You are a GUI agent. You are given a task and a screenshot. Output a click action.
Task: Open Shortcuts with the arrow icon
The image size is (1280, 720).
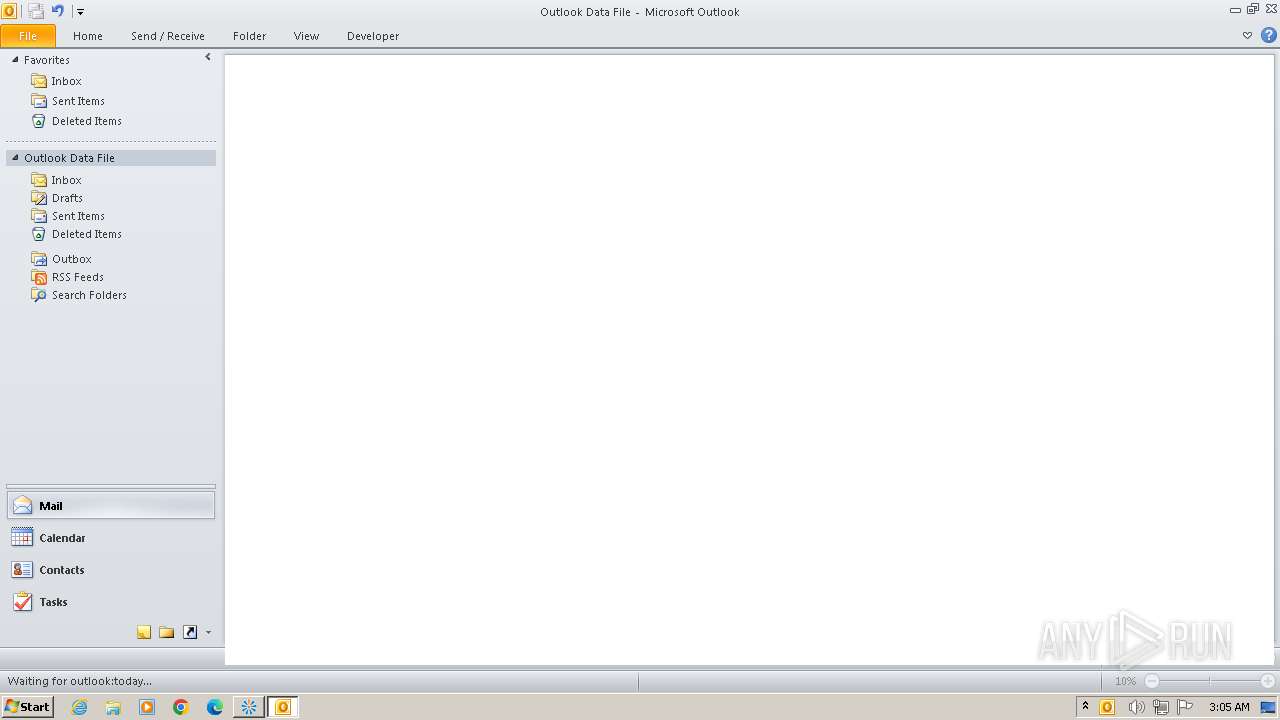(190, 632)
